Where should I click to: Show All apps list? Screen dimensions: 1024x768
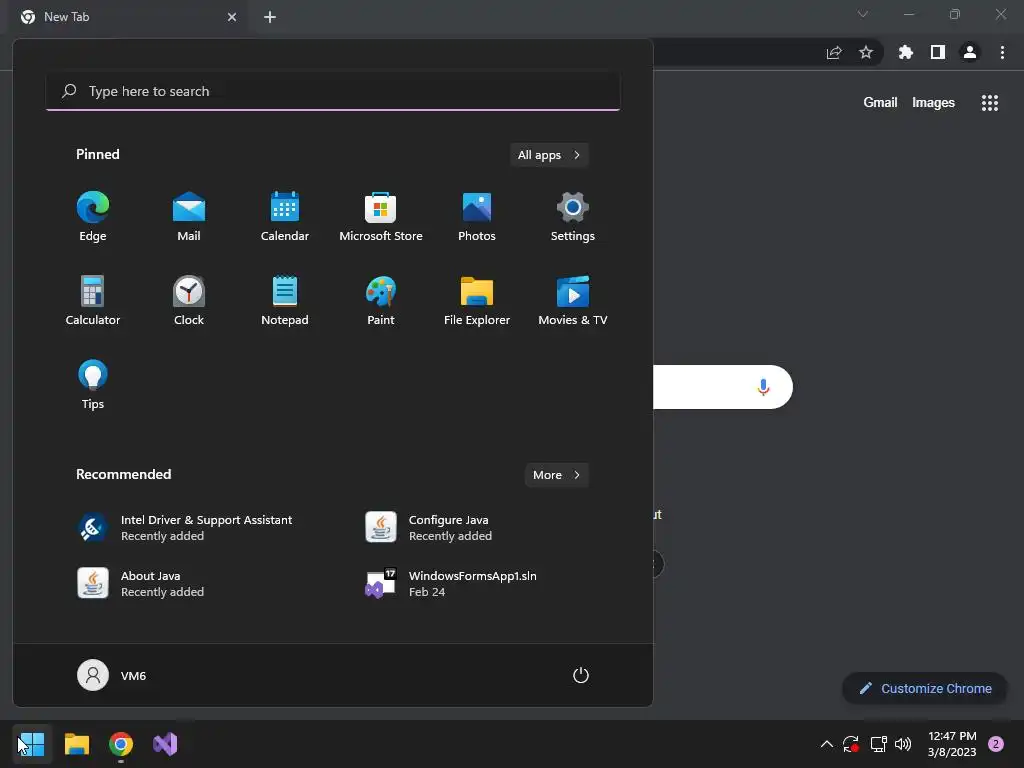point(549,155)
